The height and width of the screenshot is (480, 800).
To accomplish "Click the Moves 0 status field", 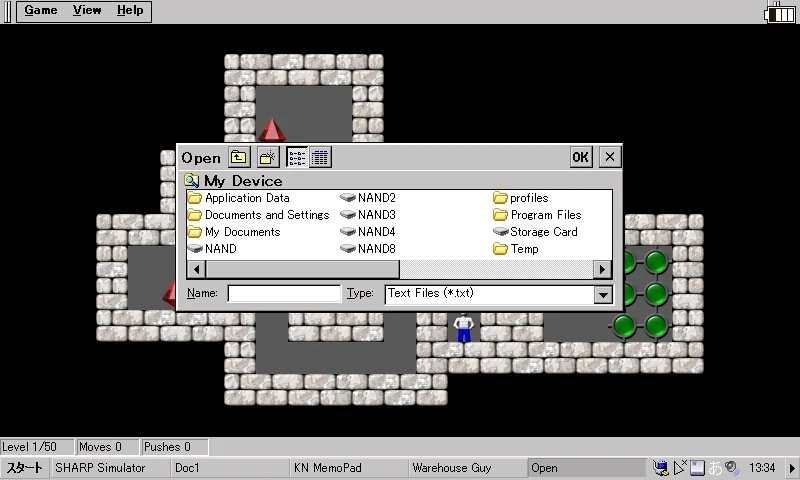I will point(107,447).
